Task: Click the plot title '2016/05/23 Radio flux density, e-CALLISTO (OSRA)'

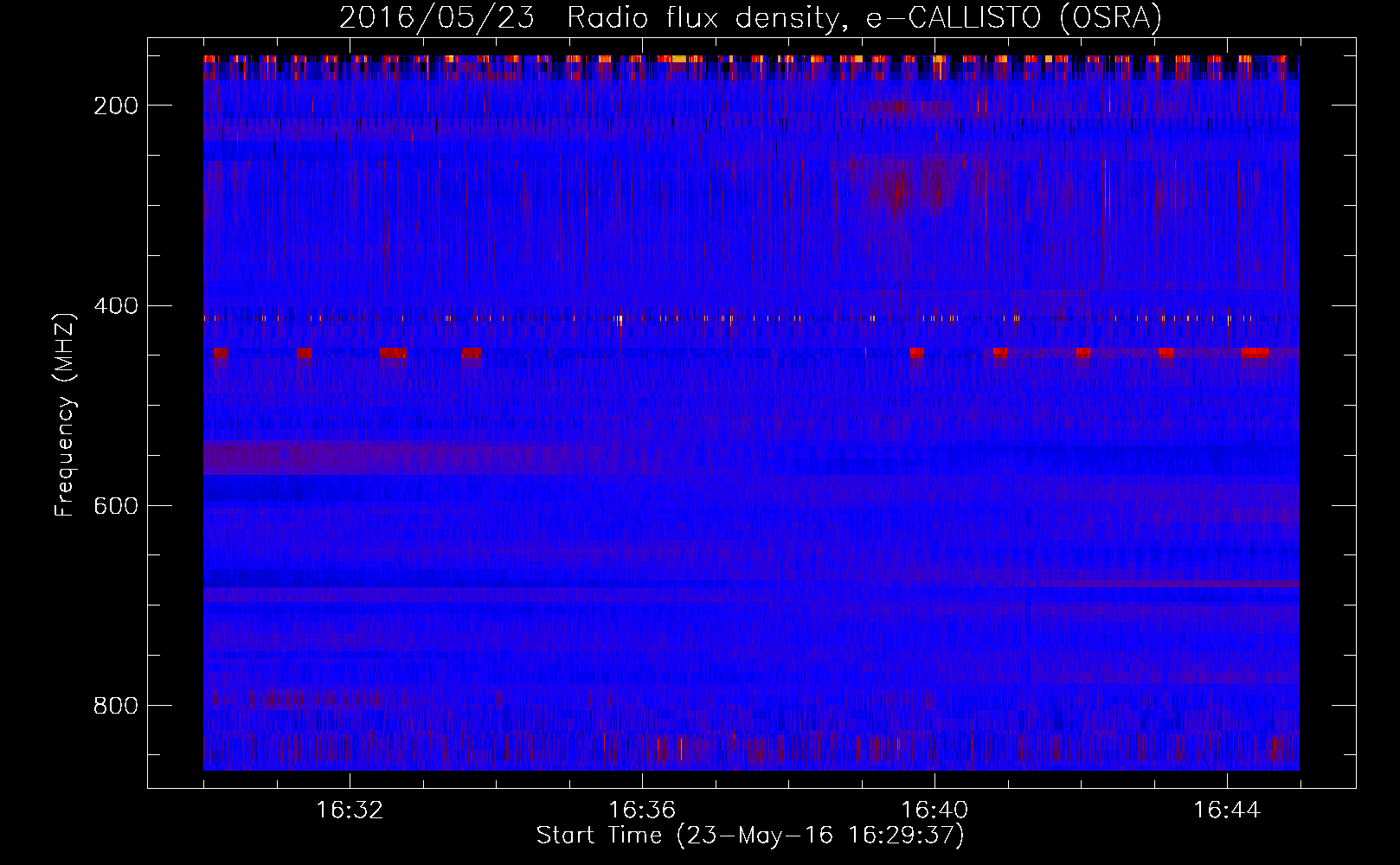Action: point(750,17)
